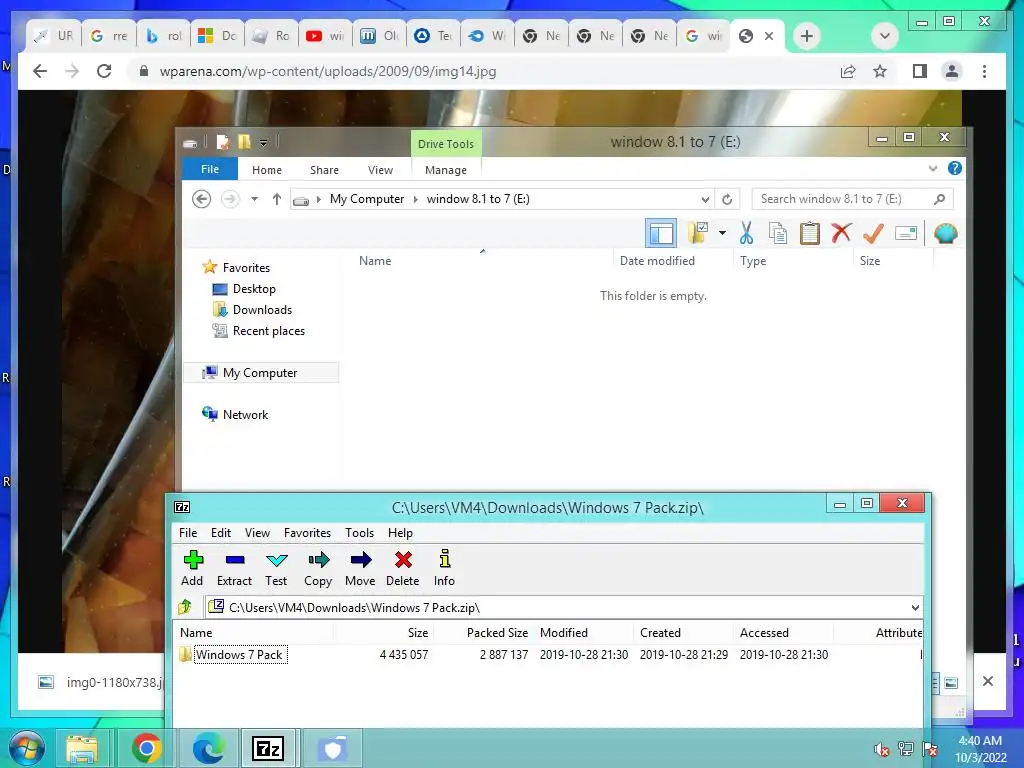Click the Explorer up-arrow navigation button

point(277,199)
